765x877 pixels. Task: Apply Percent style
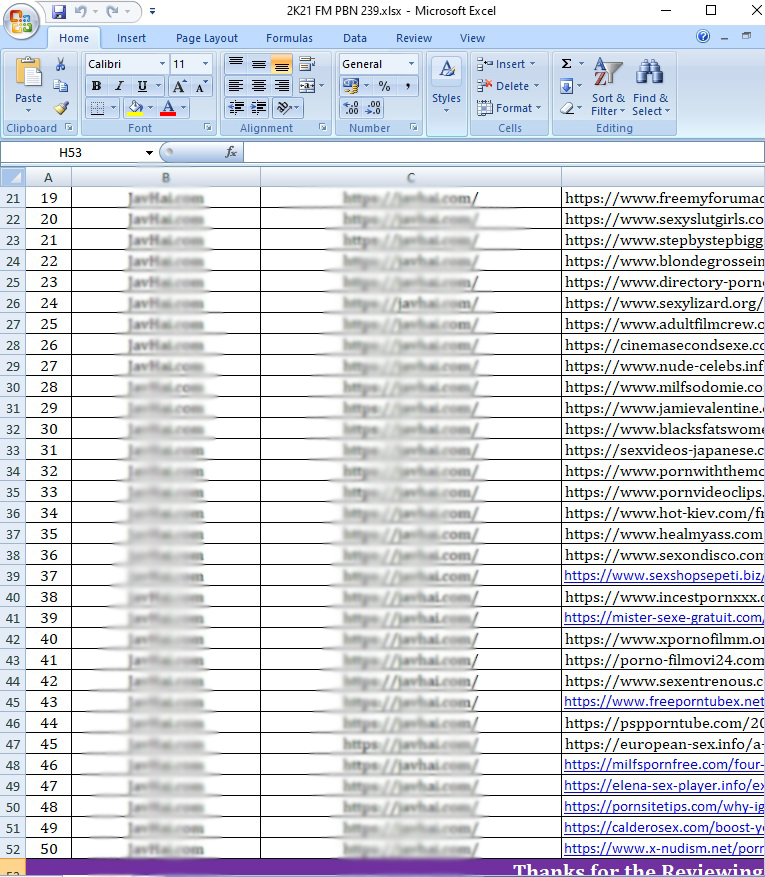tap(384, 86)
